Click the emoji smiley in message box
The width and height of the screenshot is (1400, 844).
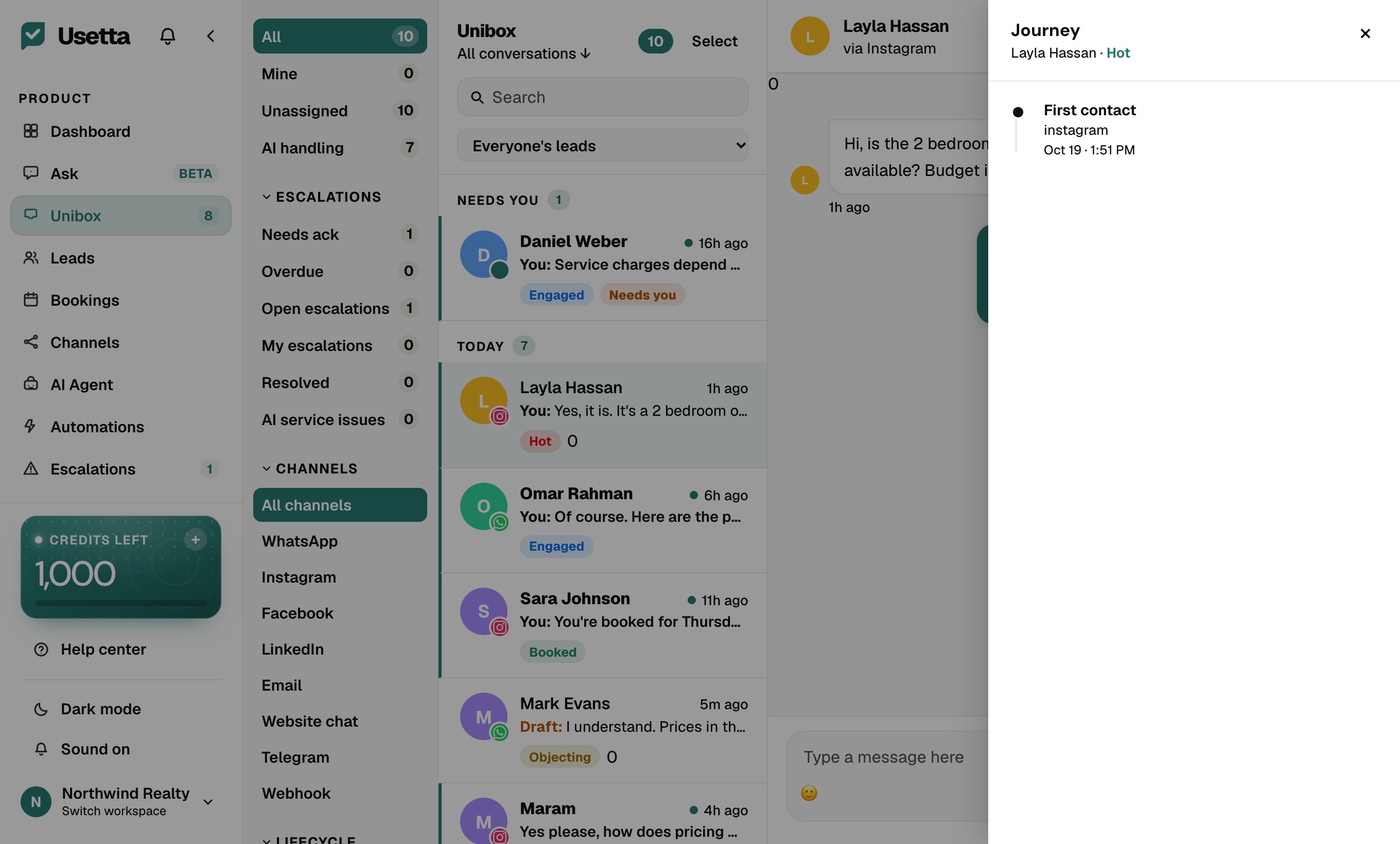809,793
